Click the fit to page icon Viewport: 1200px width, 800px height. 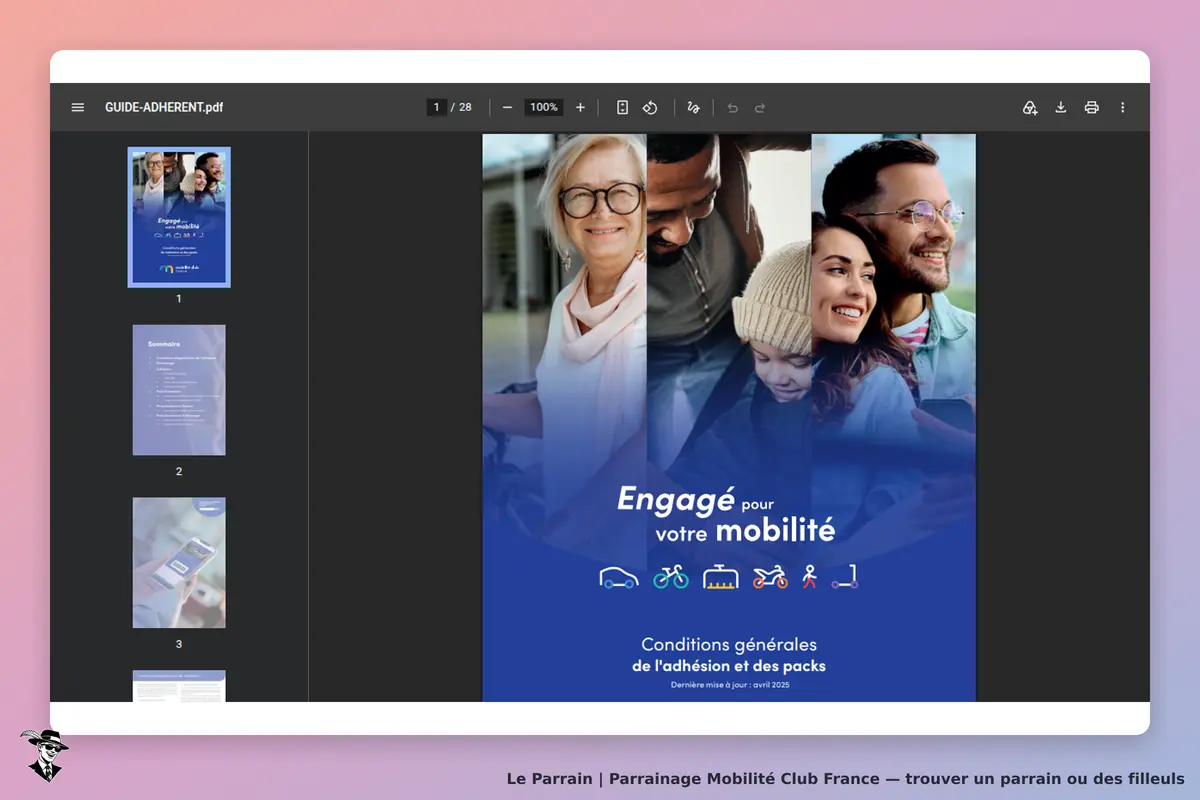tap(622, 107)
